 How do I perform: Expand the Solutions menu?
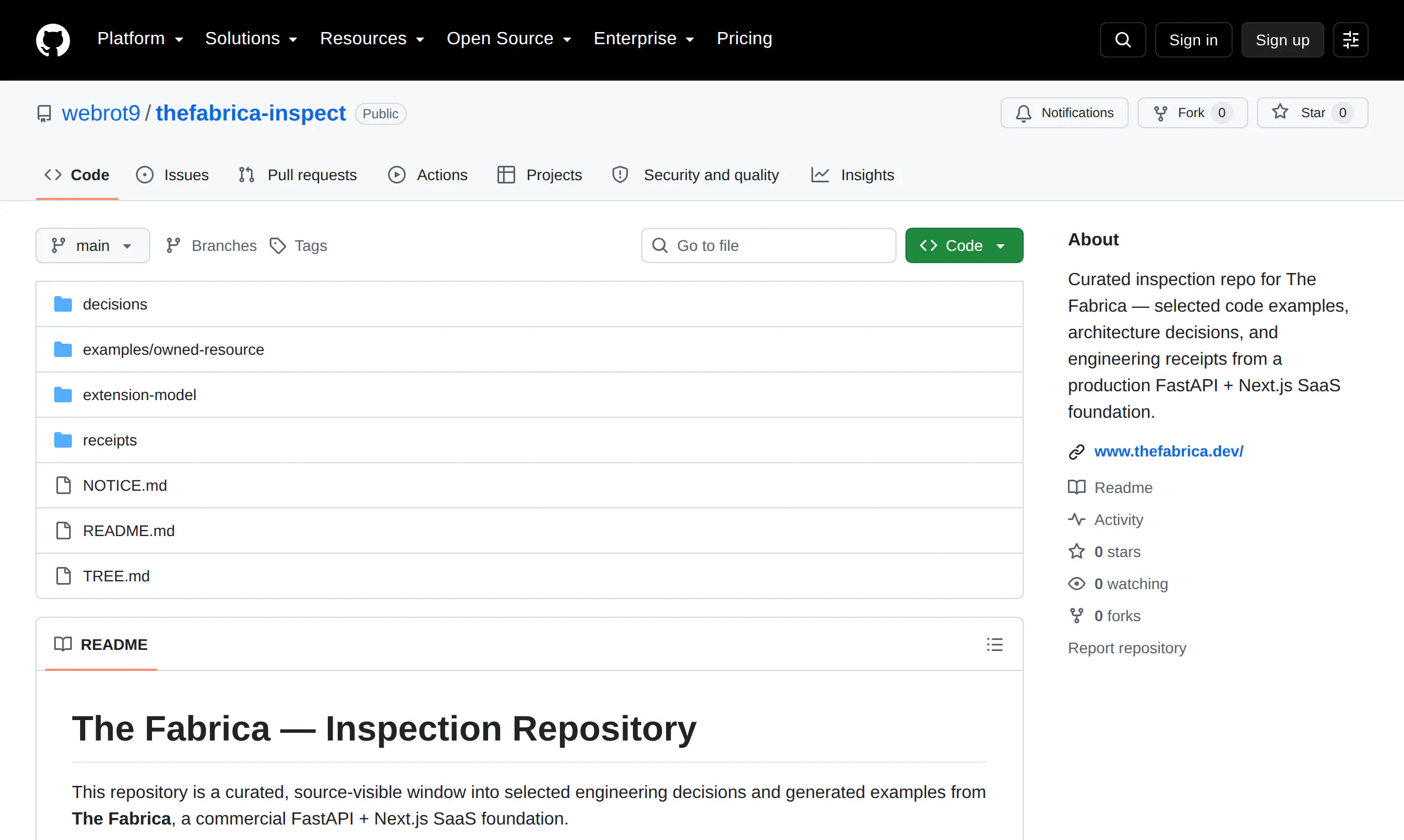[x=252, y=39]
